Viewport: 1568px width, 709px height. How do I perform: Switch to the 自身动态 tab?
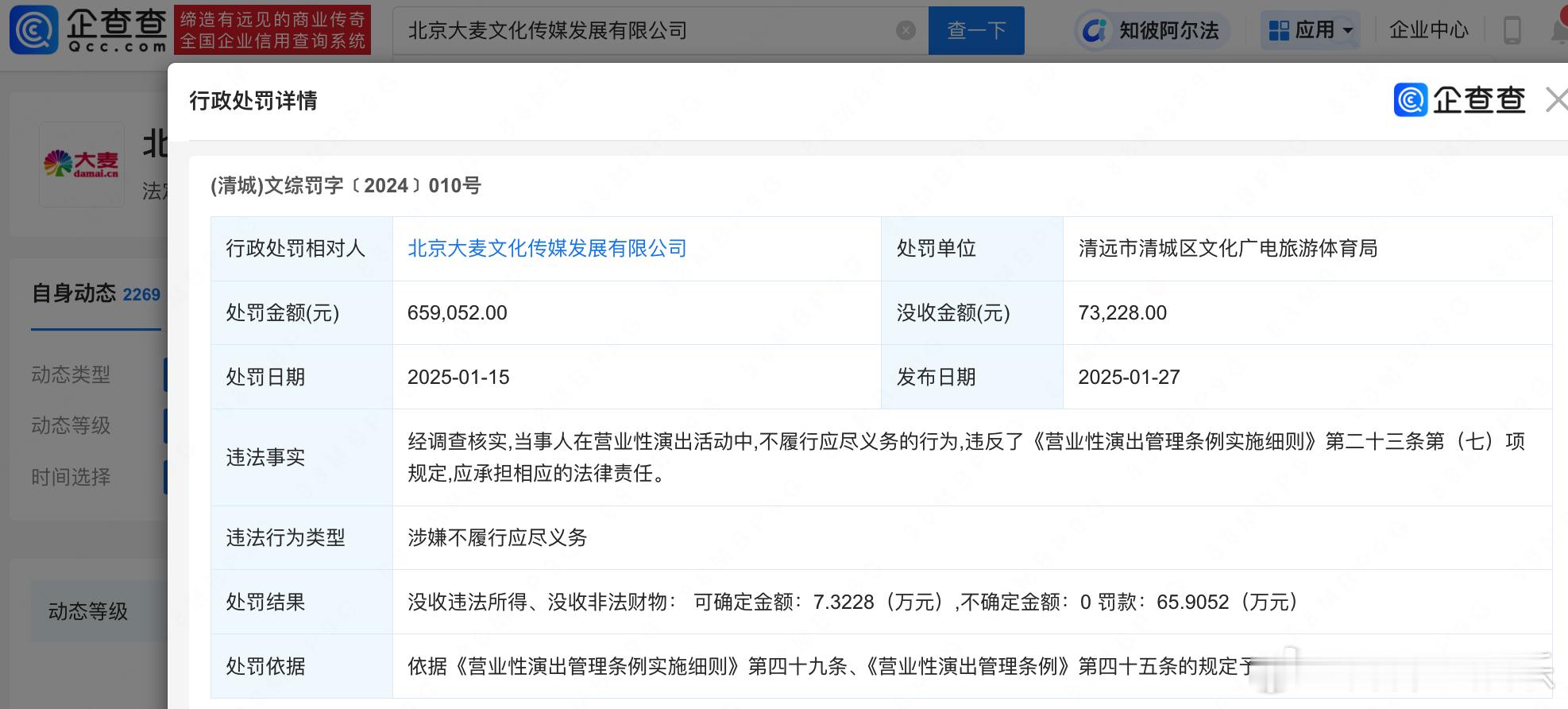tap(95, 294)
